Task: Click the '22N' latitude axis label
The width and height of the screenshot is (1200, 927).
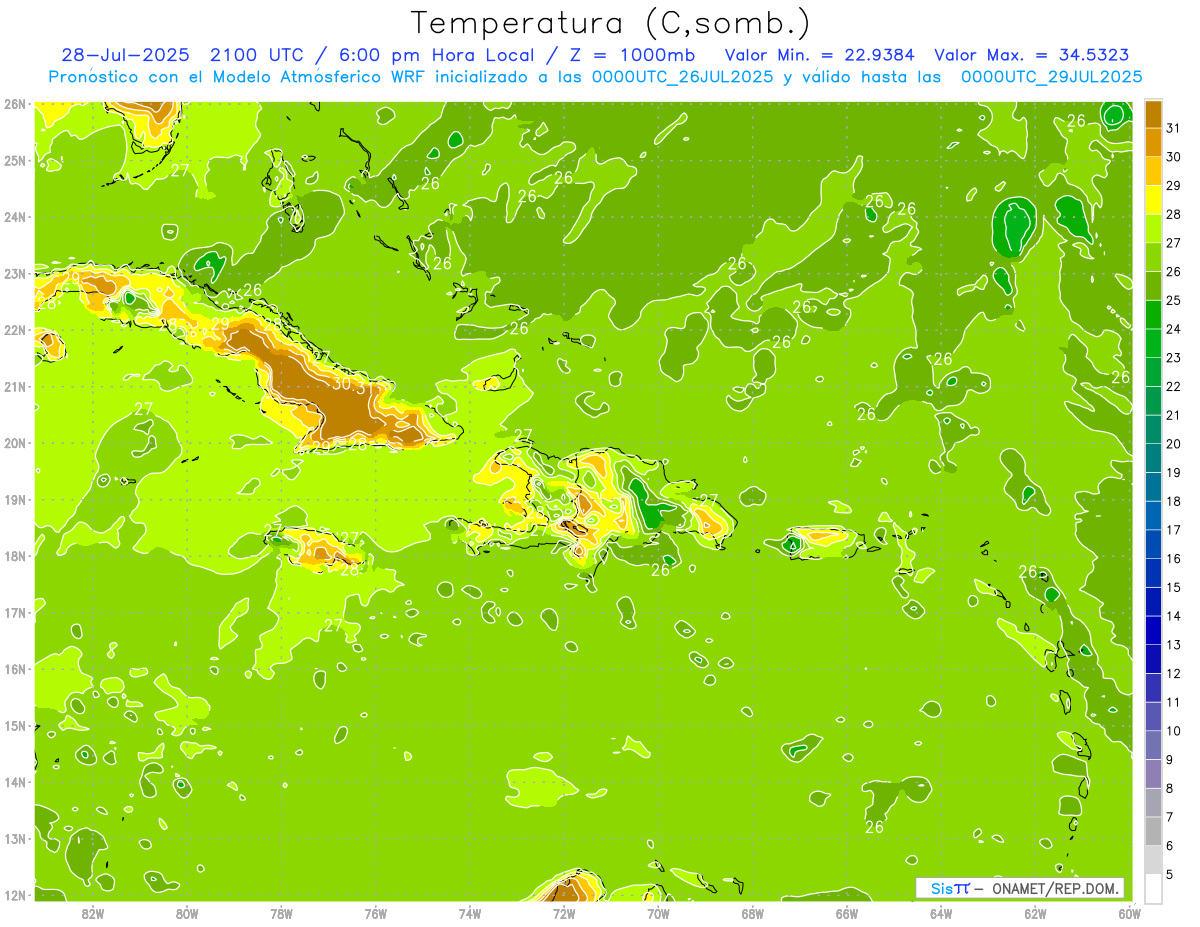Action: pyautogui.click(x=14, y=330)
